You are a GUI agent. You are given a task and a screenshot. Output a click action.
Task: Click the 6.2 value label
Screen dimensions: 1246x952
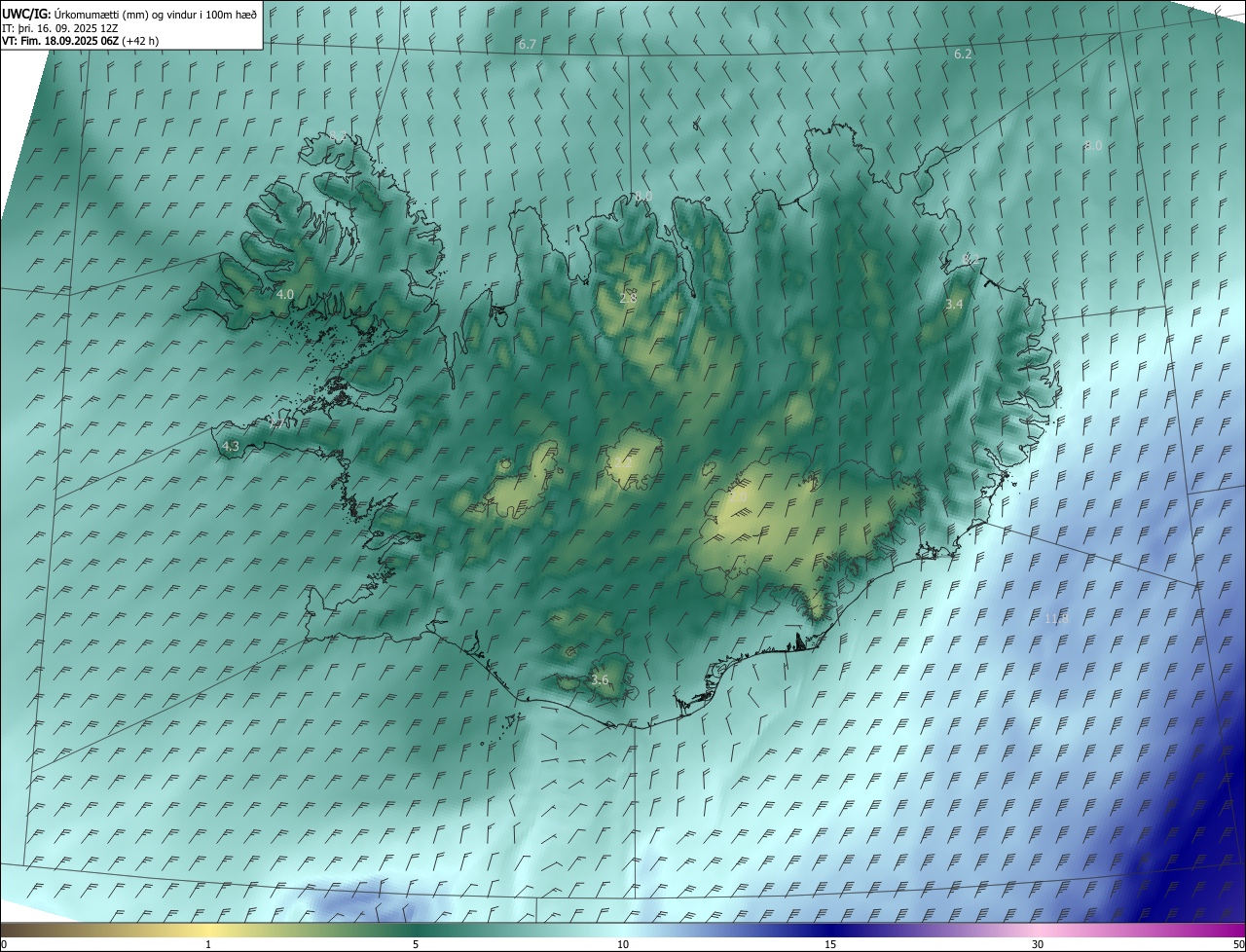tap(963, 55)
